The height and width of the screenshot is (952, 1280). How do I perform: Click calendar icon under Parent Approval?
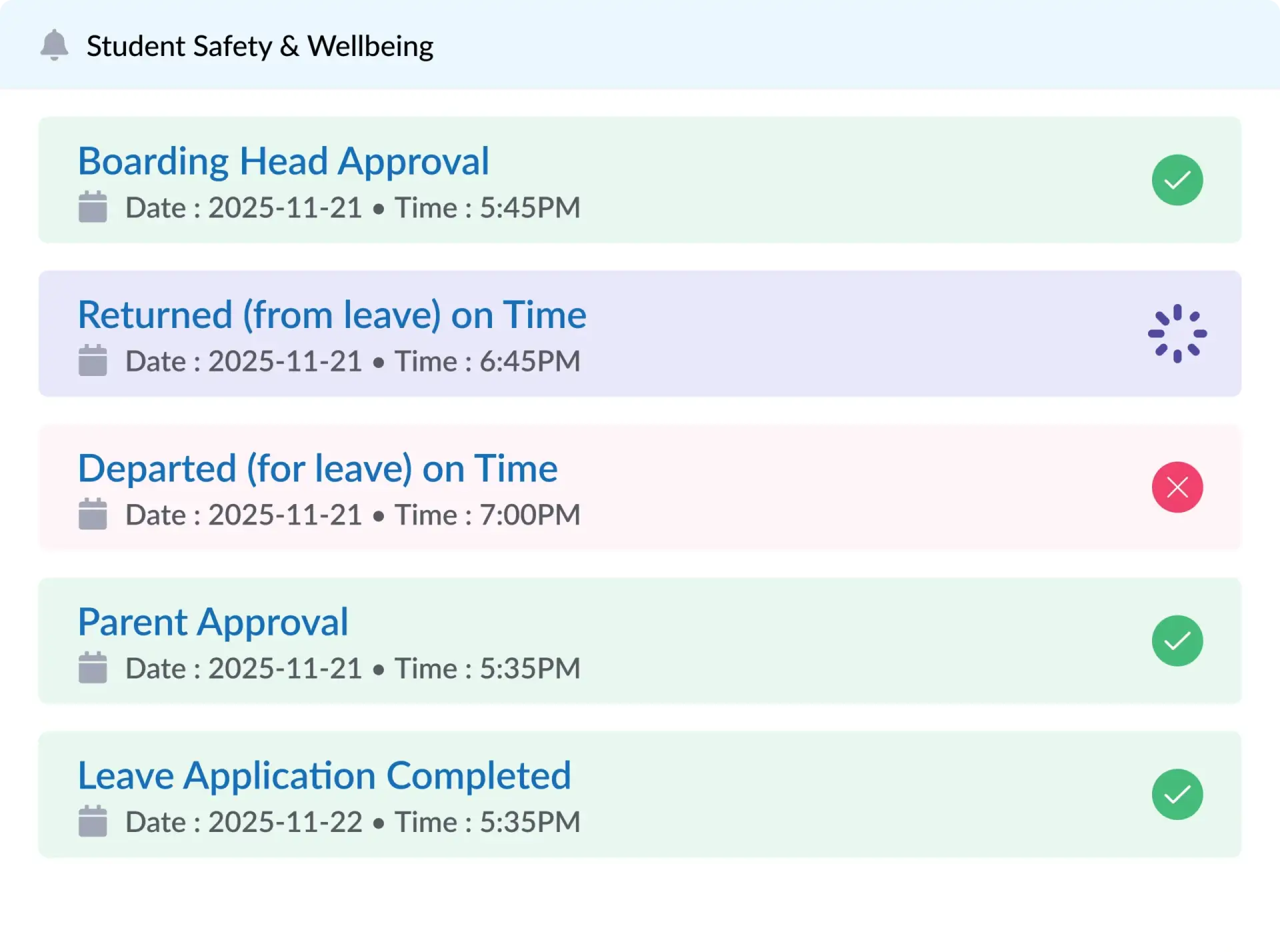[x=93, y=668]
